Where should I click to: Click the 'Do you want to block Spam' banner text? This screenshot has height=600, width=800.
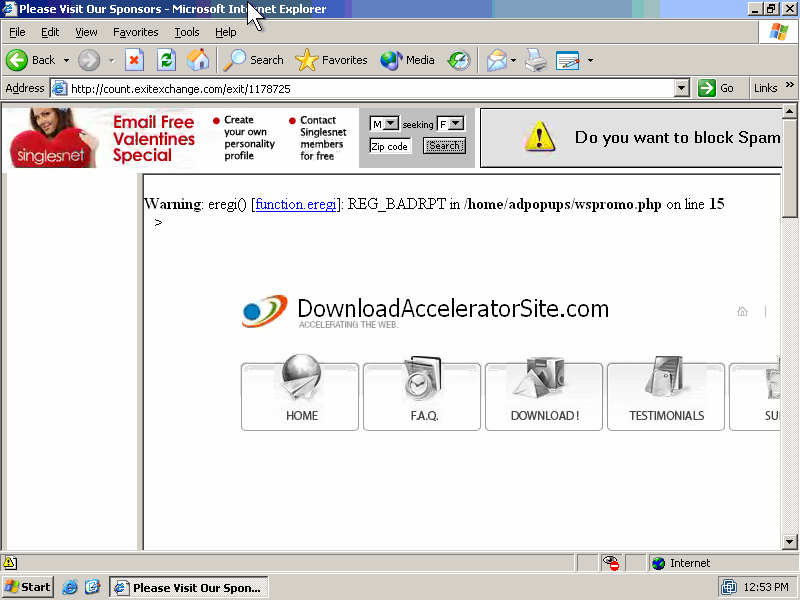[678, 137]
